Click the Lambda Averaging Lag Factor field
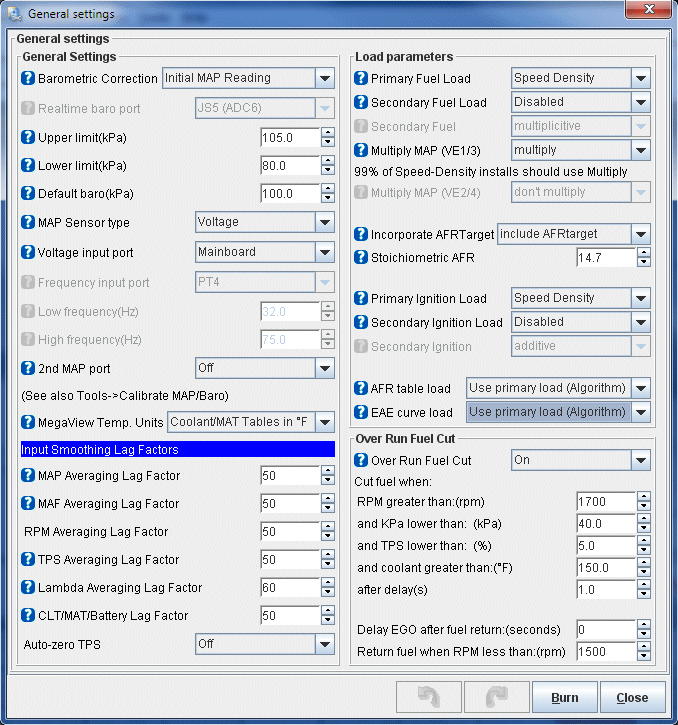This screenshot has height=725, width=678. click(x=290, y=588)
